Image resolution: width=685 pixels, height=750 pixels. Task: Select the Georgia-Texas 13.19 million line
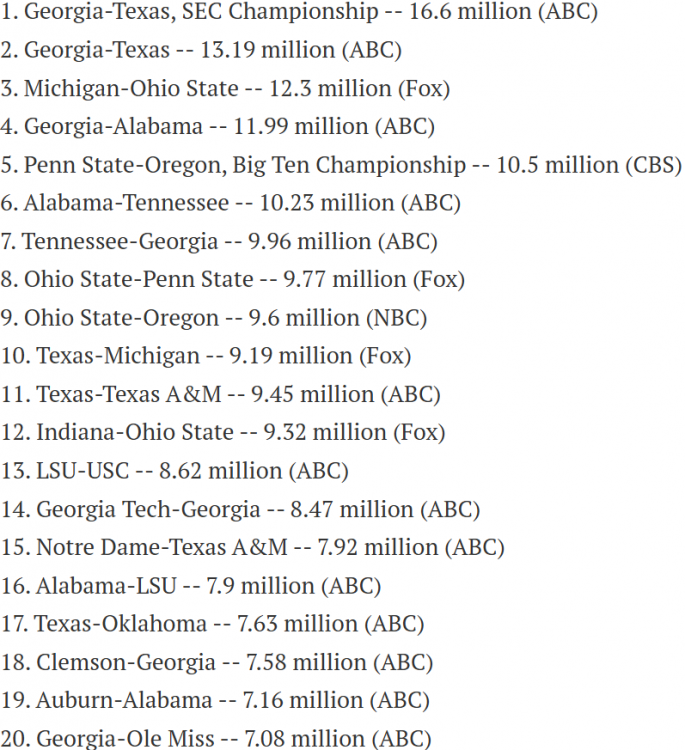201,50
